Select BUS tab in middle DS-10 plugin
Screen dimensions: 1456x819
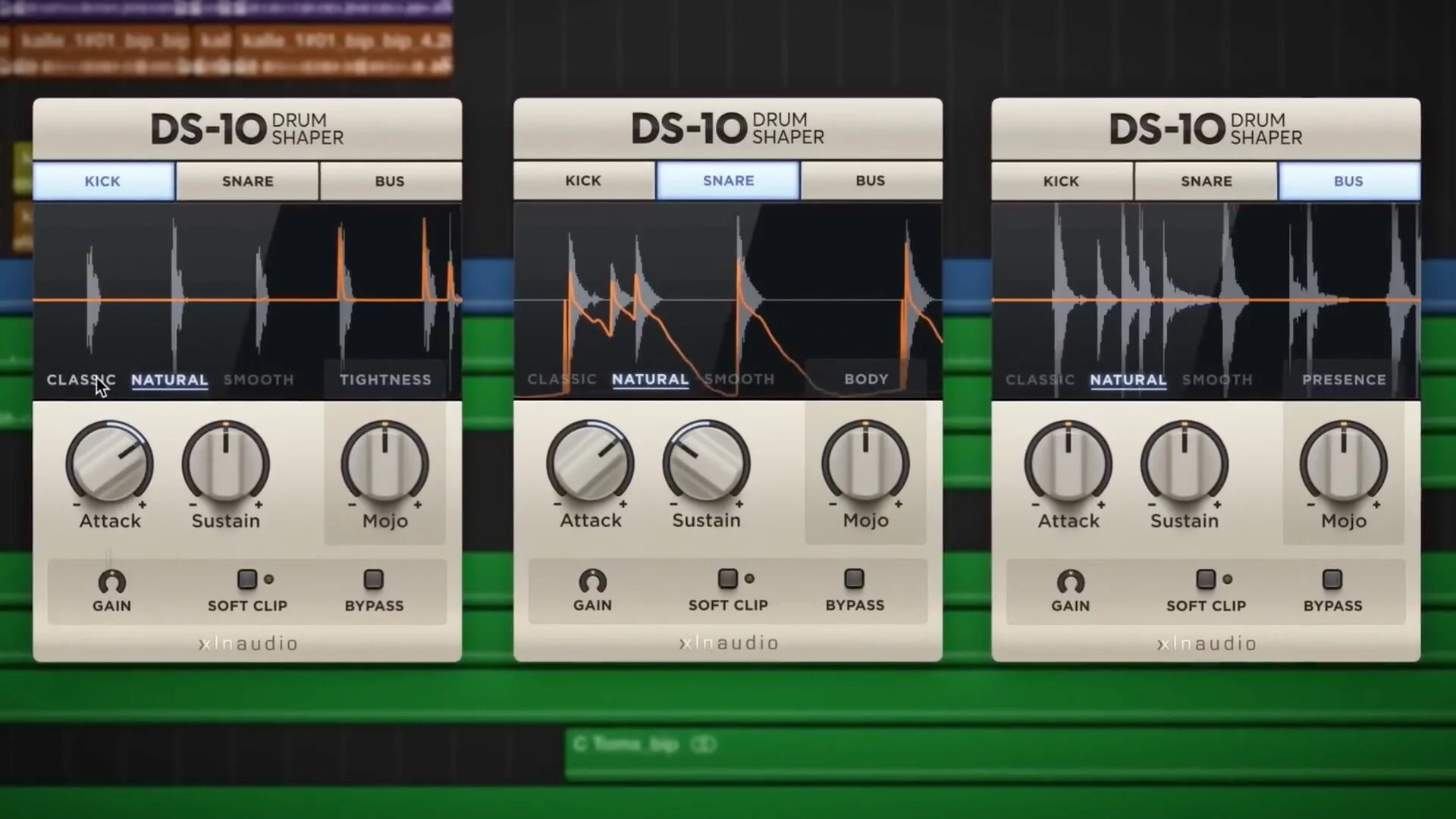[871, 180]
